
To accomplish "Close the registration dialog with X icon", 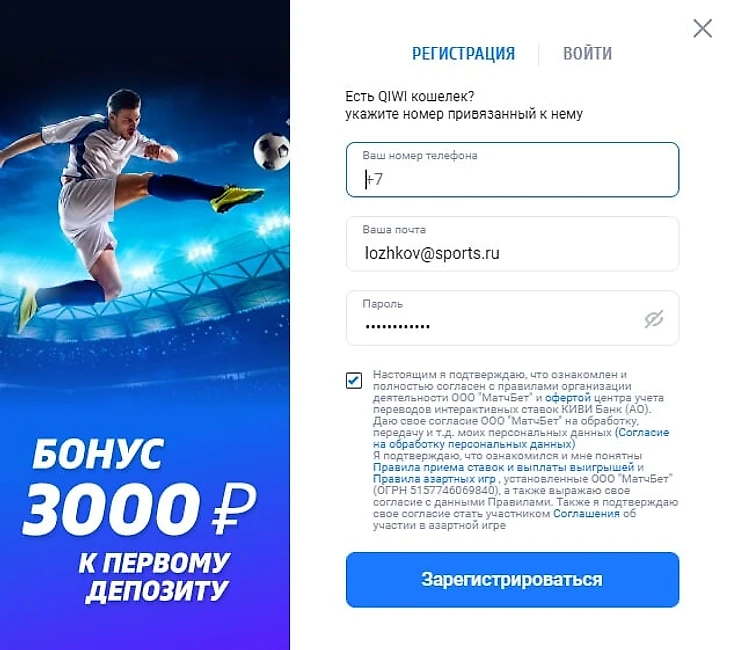I will [x=702, y=28].
